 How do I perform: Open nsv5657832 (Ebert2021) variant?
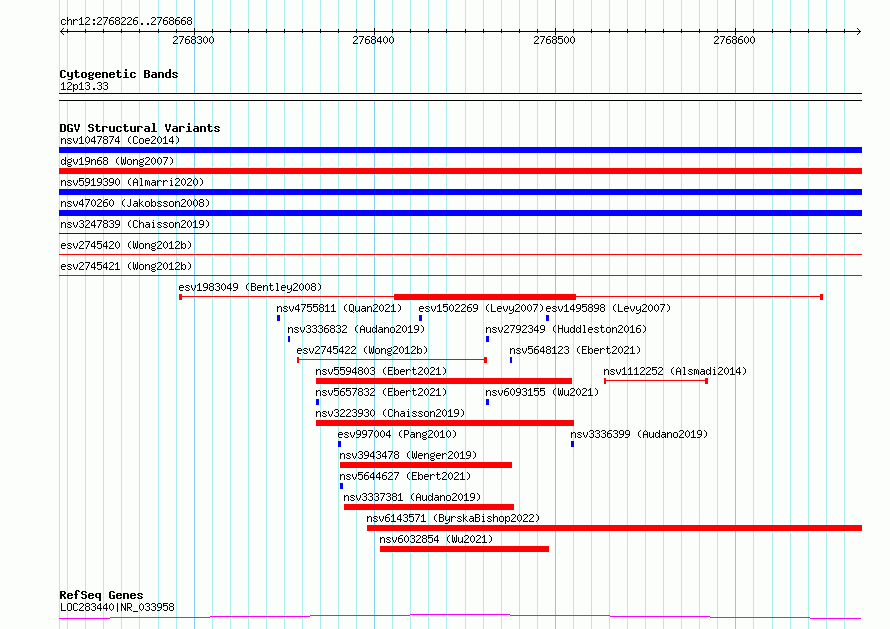(x=381, y=392)
